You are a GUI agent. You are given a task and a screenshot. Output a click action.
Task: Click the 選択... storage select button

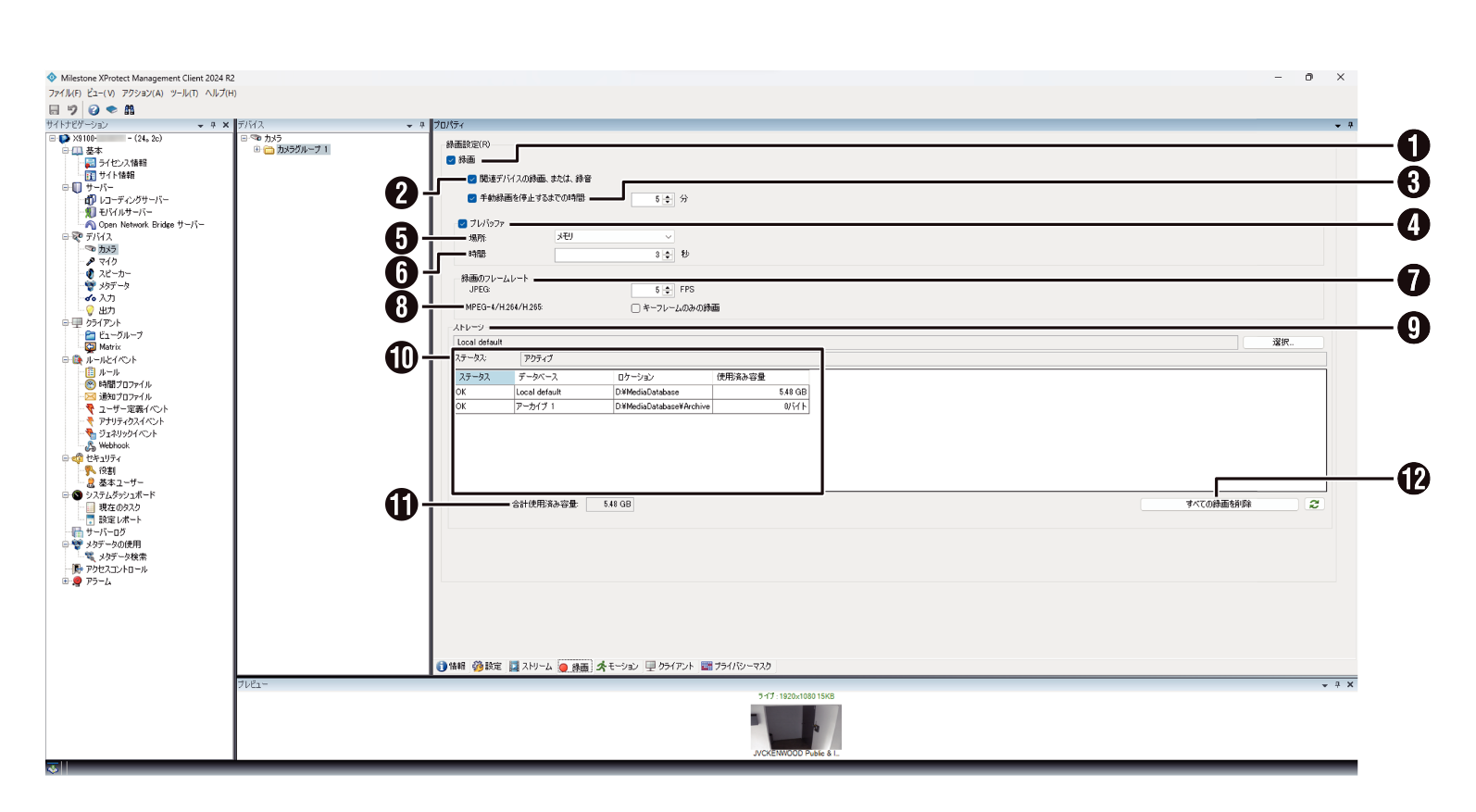click(x=1282, y=343)
